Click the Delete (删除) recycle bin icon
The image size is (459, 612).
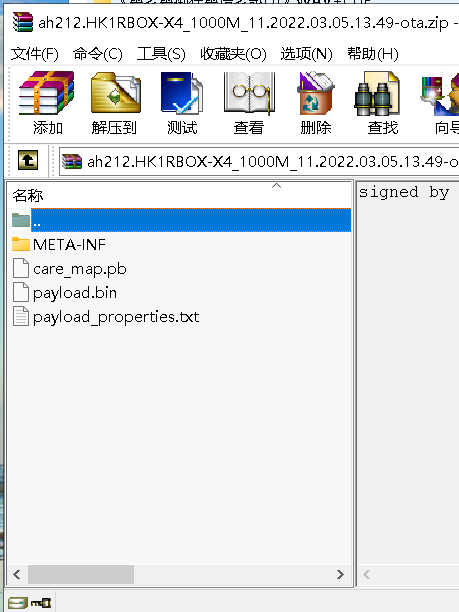click(315, 93)
